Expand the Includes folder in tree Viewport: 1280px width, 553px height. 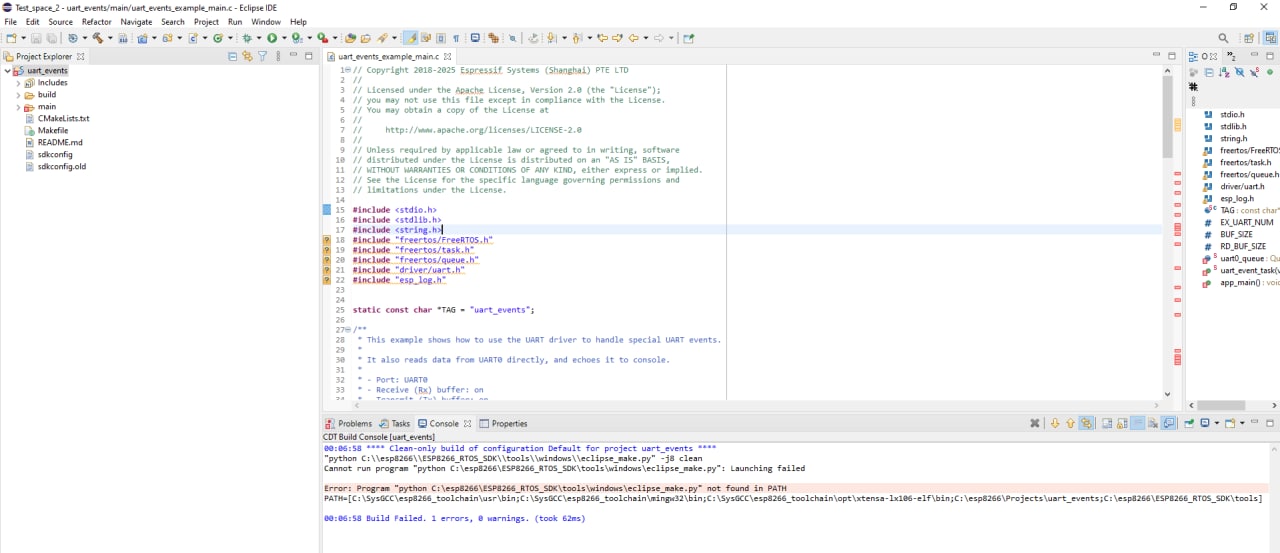pos(18,83)
